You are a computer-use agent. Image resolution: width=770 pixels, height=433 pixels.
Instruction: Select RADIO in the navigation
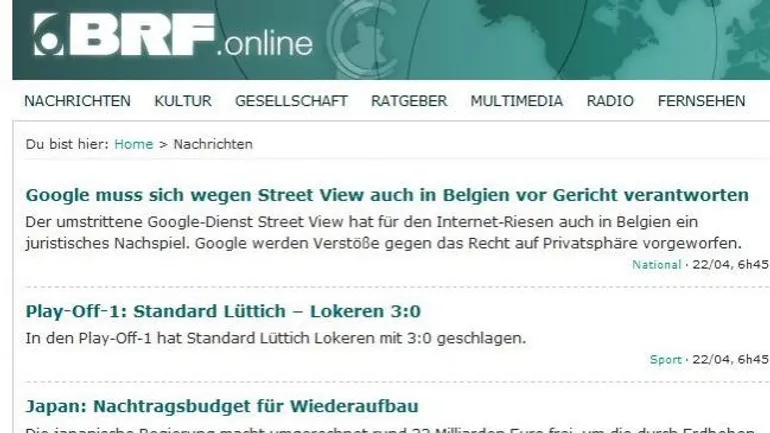(x=610, y=101)
